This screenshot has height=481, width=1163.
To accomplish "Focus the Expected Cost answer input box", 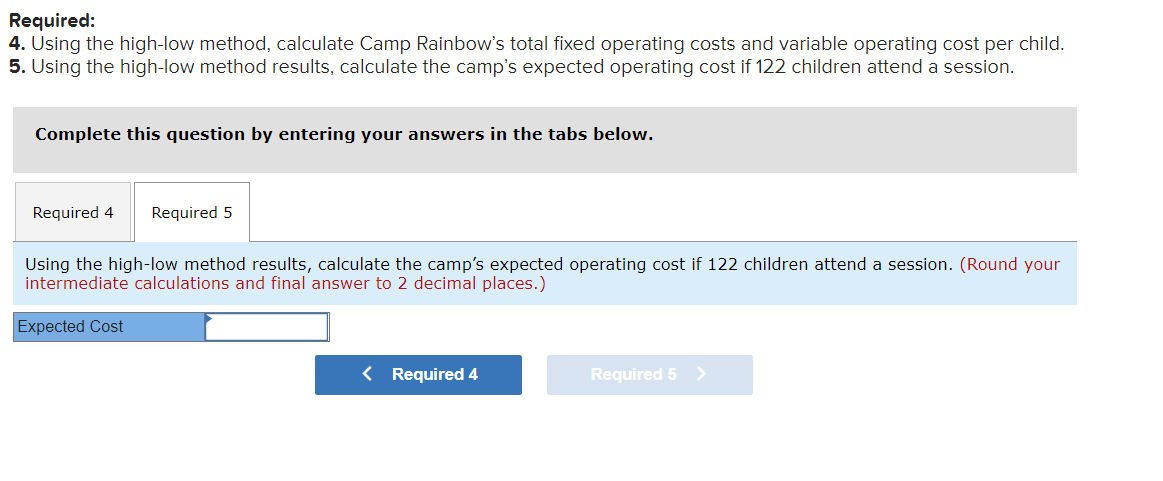I will click(x=267, y=327).
